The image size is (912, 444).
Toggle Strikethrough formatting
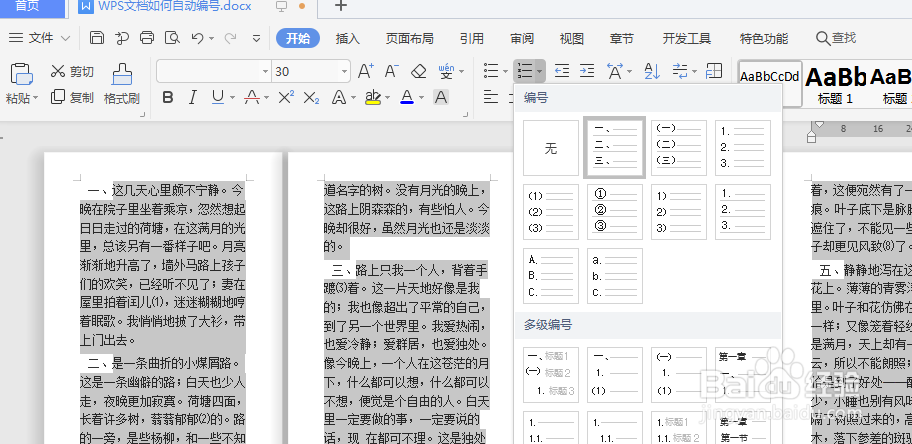pyautogui.click(x=251, y=97)
